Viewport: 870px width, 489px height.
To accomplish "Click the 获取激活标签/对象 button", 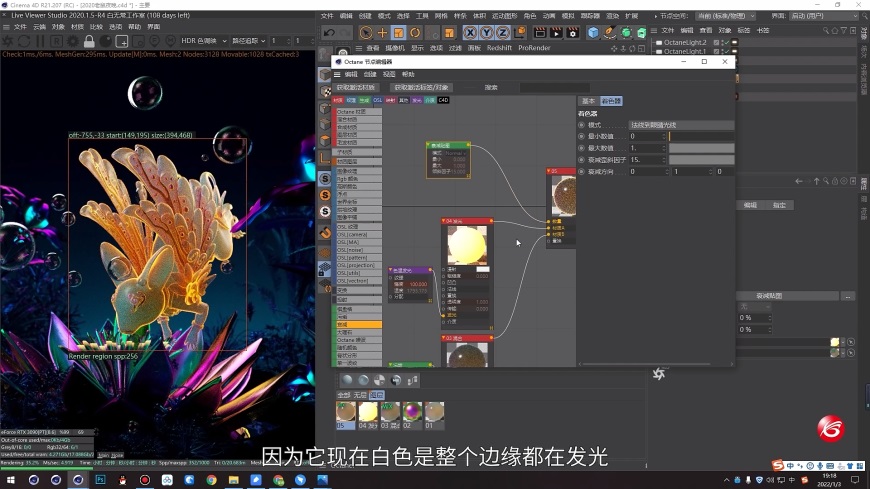I will coord(421,87).
